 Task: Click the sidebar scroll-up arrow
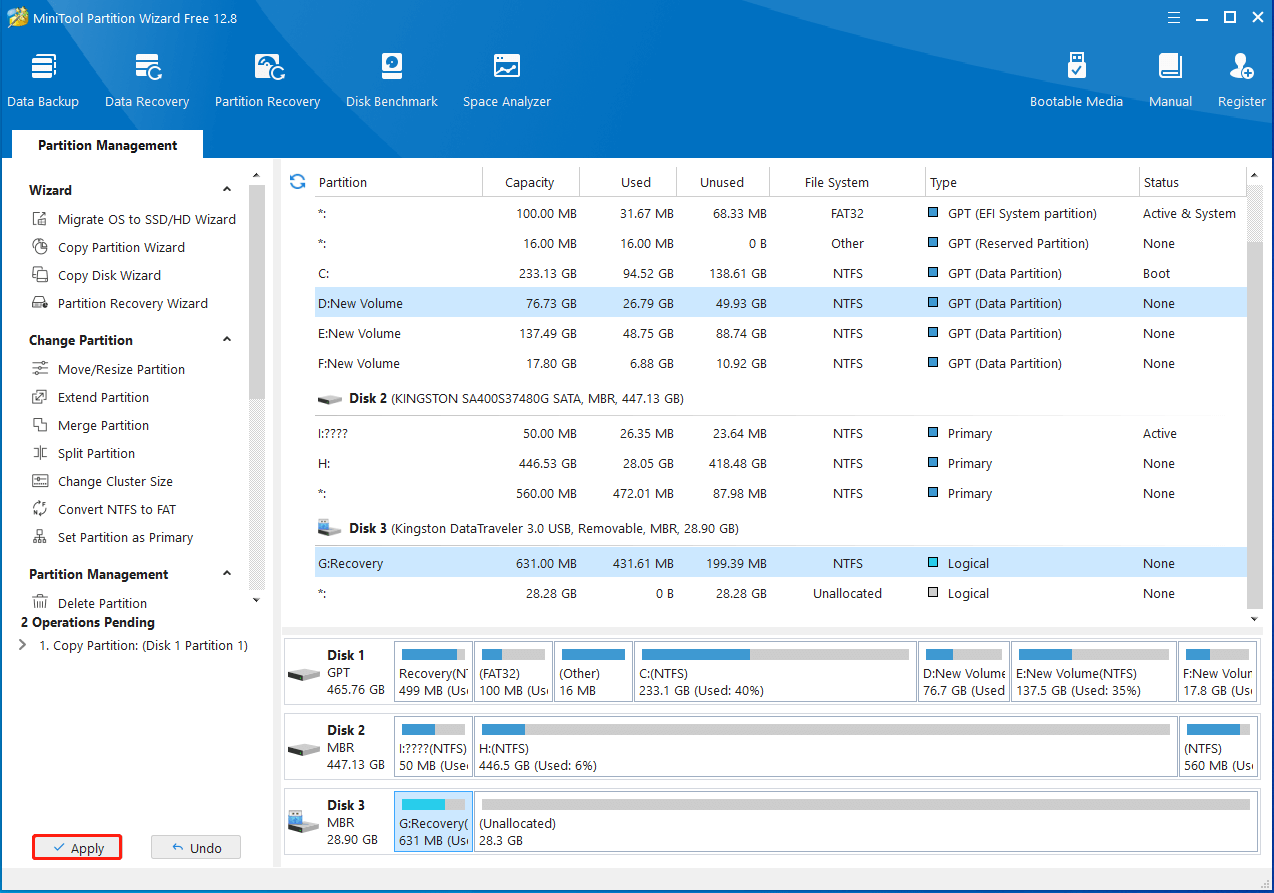[256, 175]
